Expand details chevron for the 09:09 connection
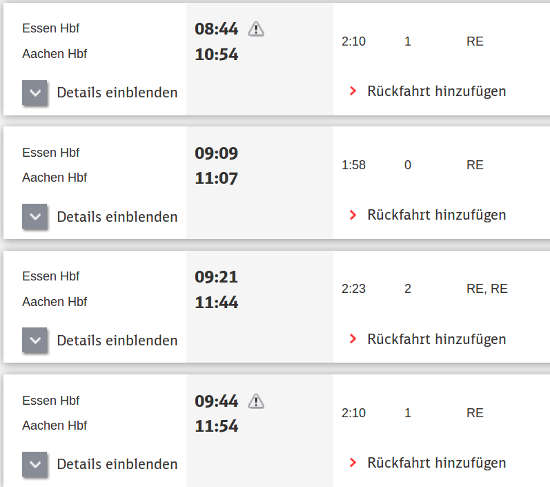This screenshot has width=550, height=487. 35,217
